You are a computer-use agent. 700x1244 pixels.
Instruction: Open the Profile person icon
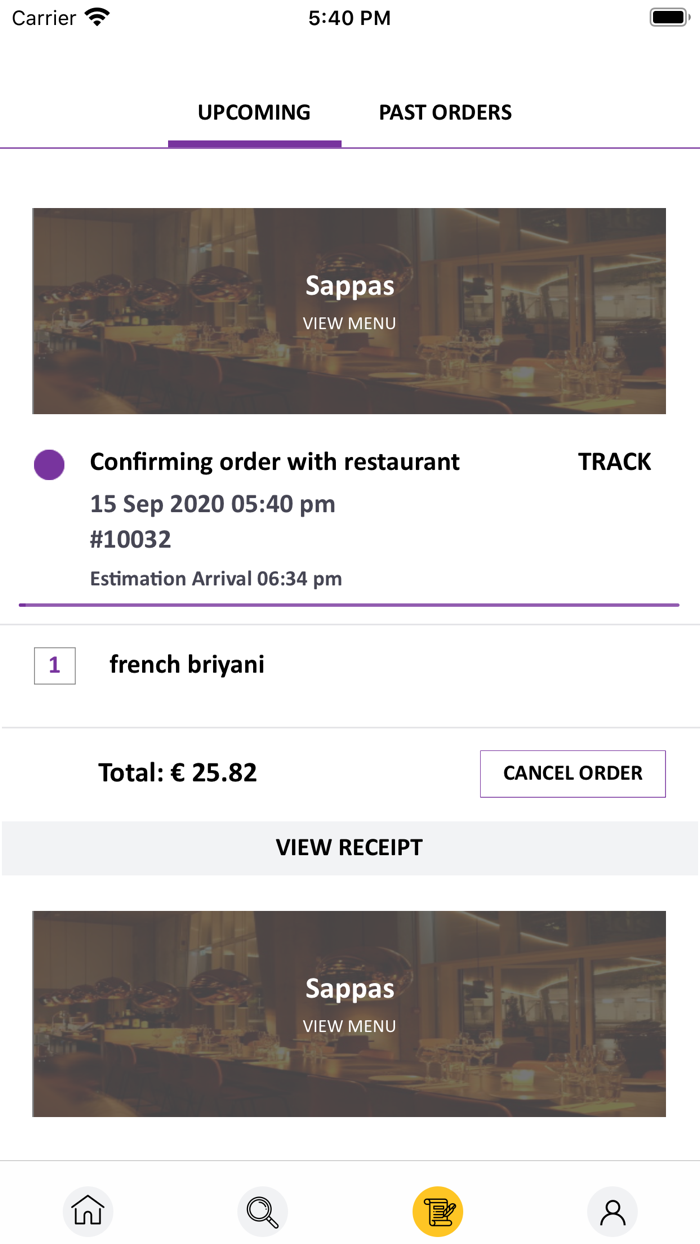pos(612,1212)
